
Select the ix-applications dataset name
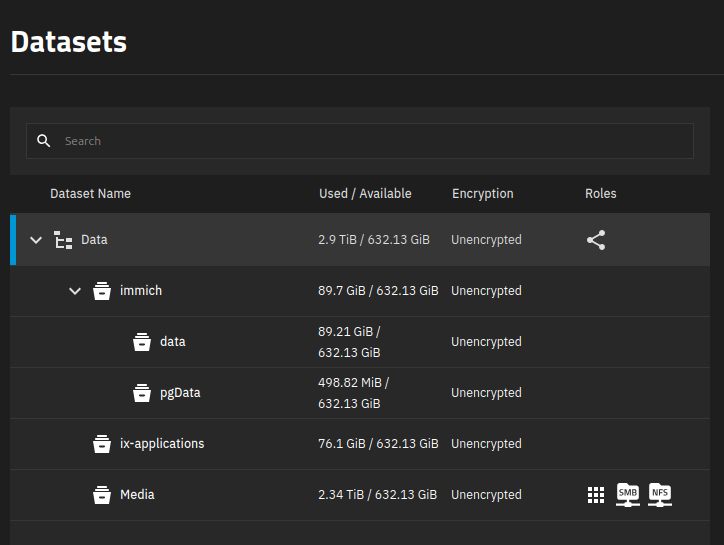pyautogui.click(x=162, y=444)
